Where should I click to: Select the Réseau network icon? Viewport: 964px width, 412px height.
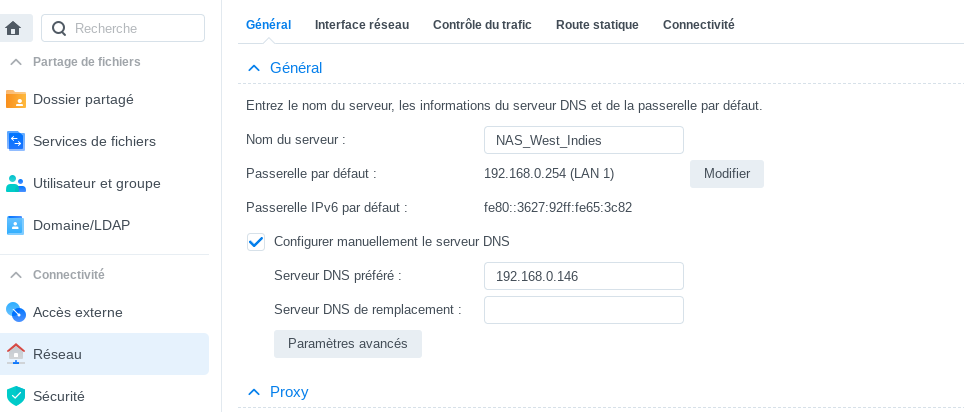[16, 354]
